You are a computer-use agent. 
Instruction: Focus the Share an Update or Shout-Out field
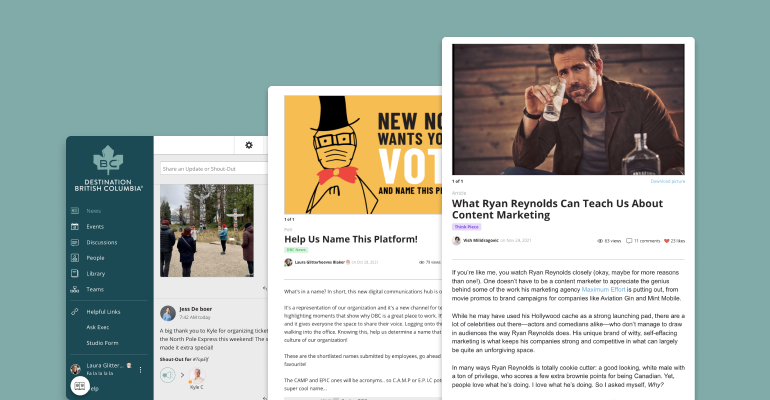coord(214,169)
